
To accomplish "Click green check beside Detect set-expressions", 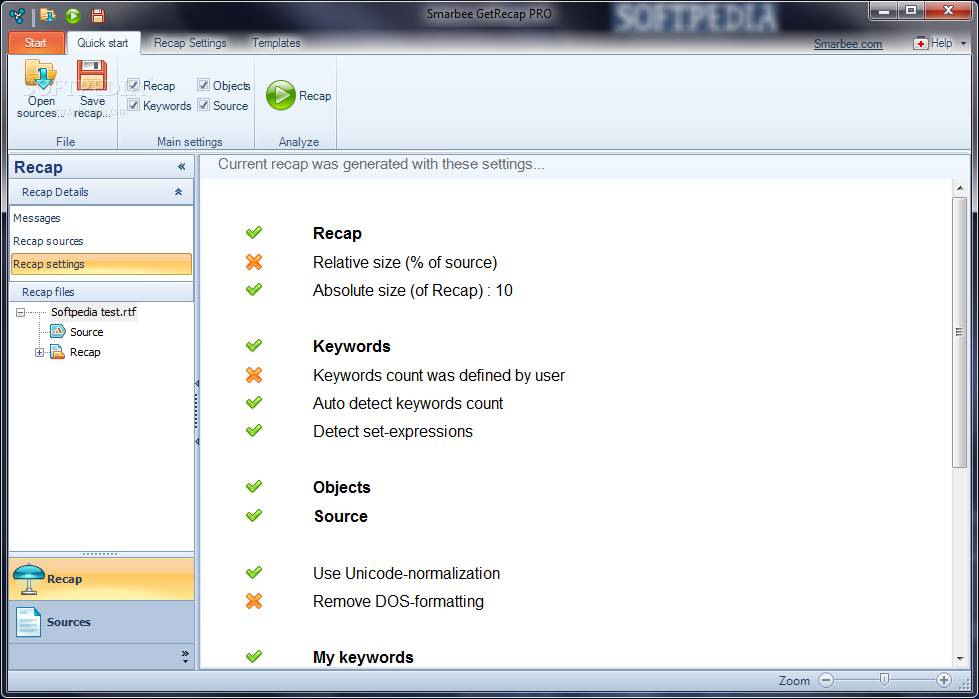I will click(x=253, y=431).
